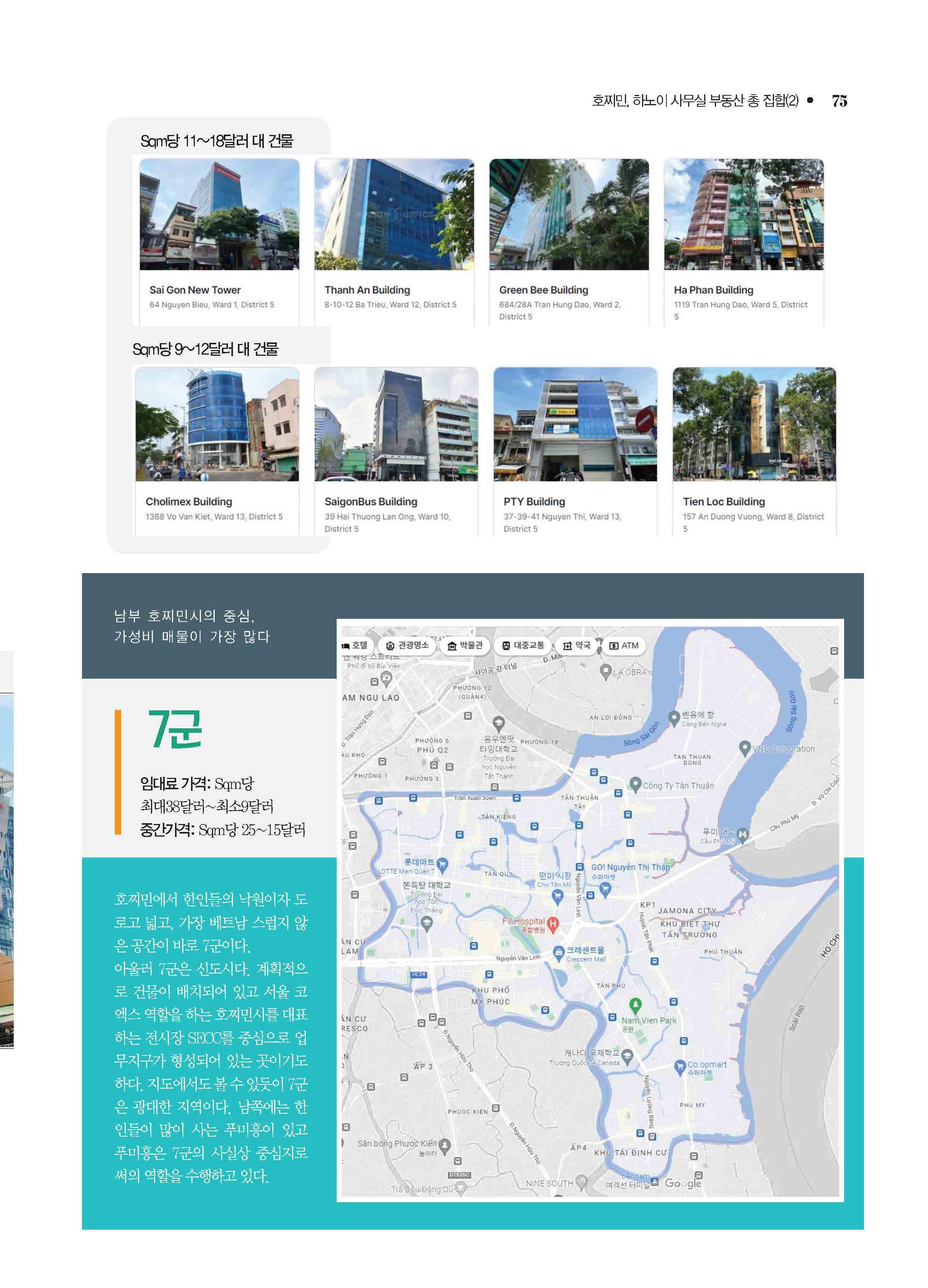Click the LOTTE Mart Quận 7 shopping pin
The image size is (928, 1288).
click(442, 864)
